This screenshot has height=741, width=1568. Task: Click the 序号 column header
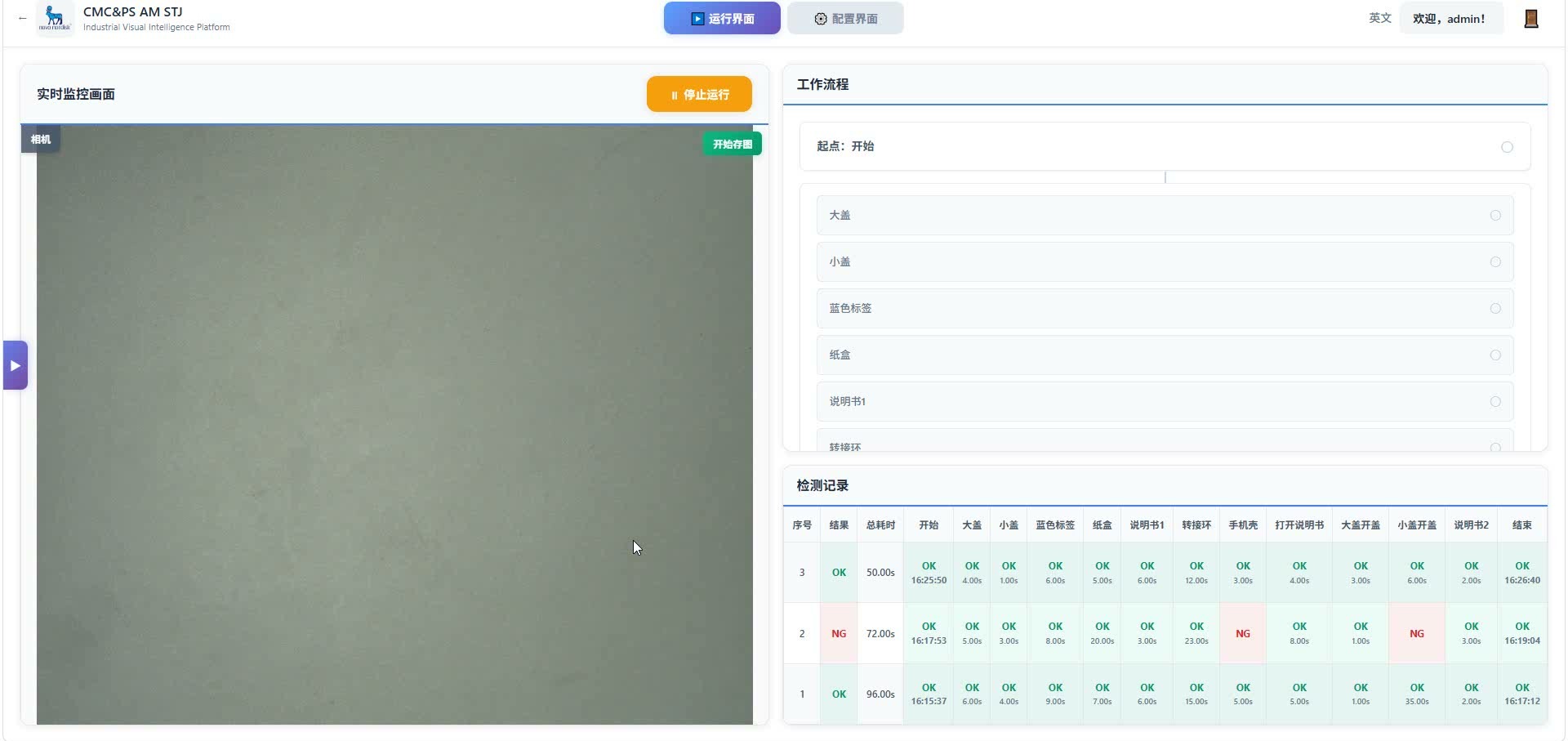(x=802, y=525)
